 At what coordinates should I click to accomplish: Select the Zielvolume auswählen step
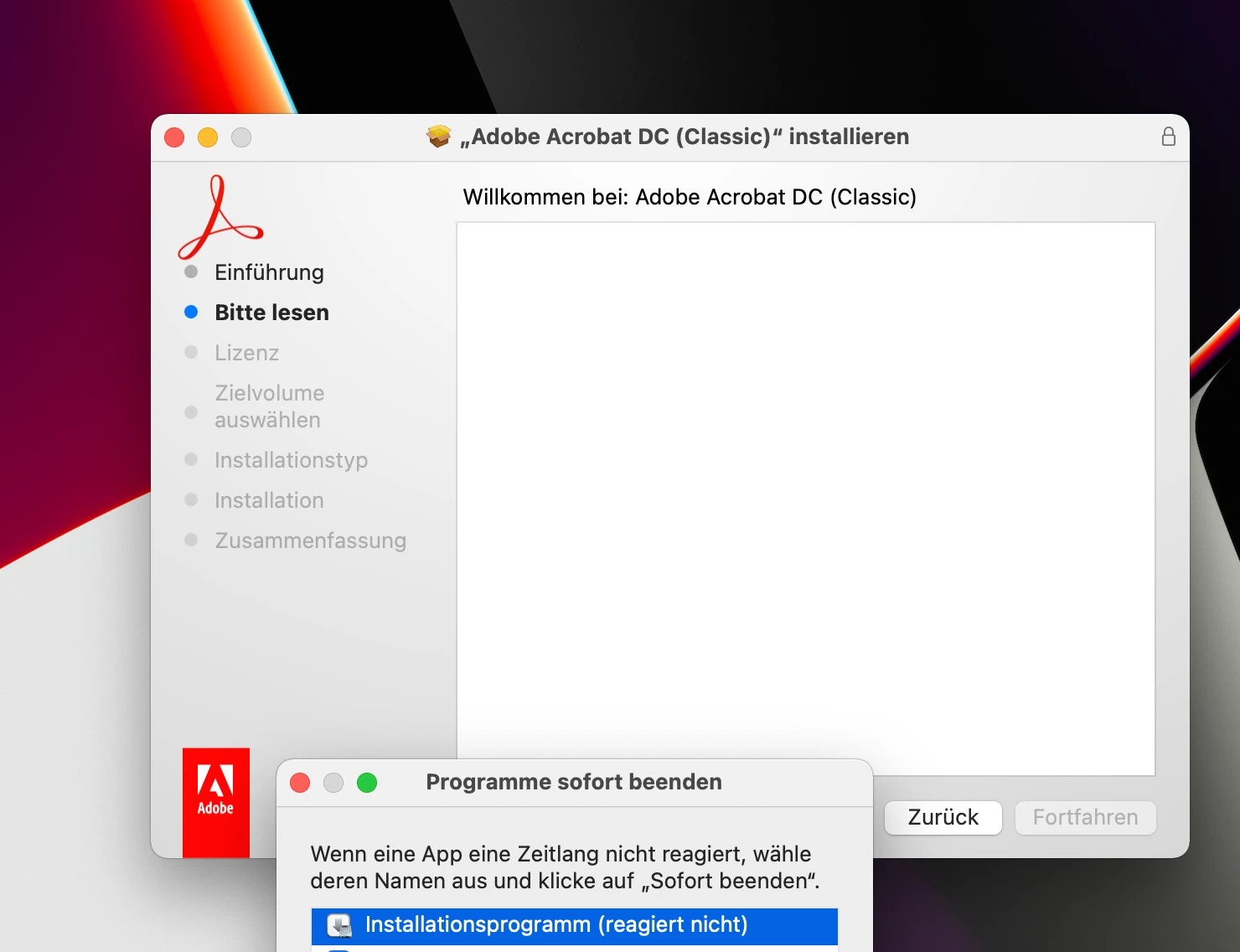[x=269, y=406]
